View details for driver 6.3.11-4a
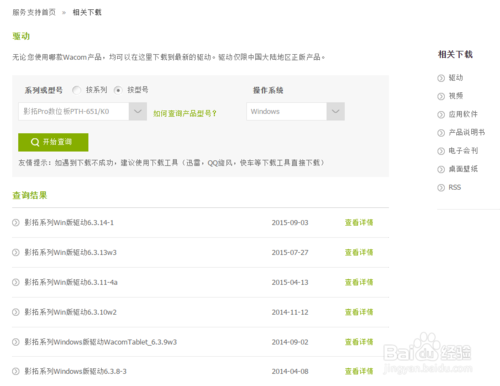Screen dimensions: 500x386 point(359,282)
